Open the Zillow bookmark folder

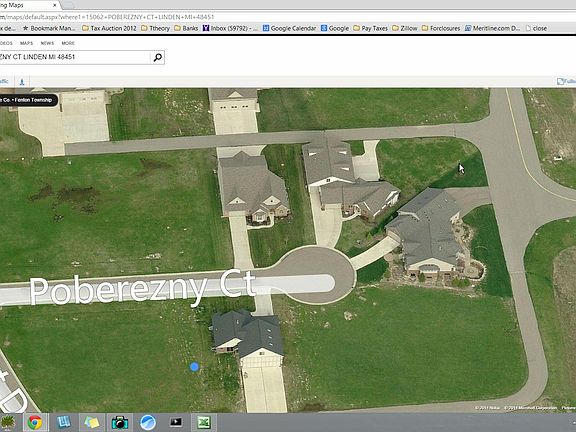point(405,28)
